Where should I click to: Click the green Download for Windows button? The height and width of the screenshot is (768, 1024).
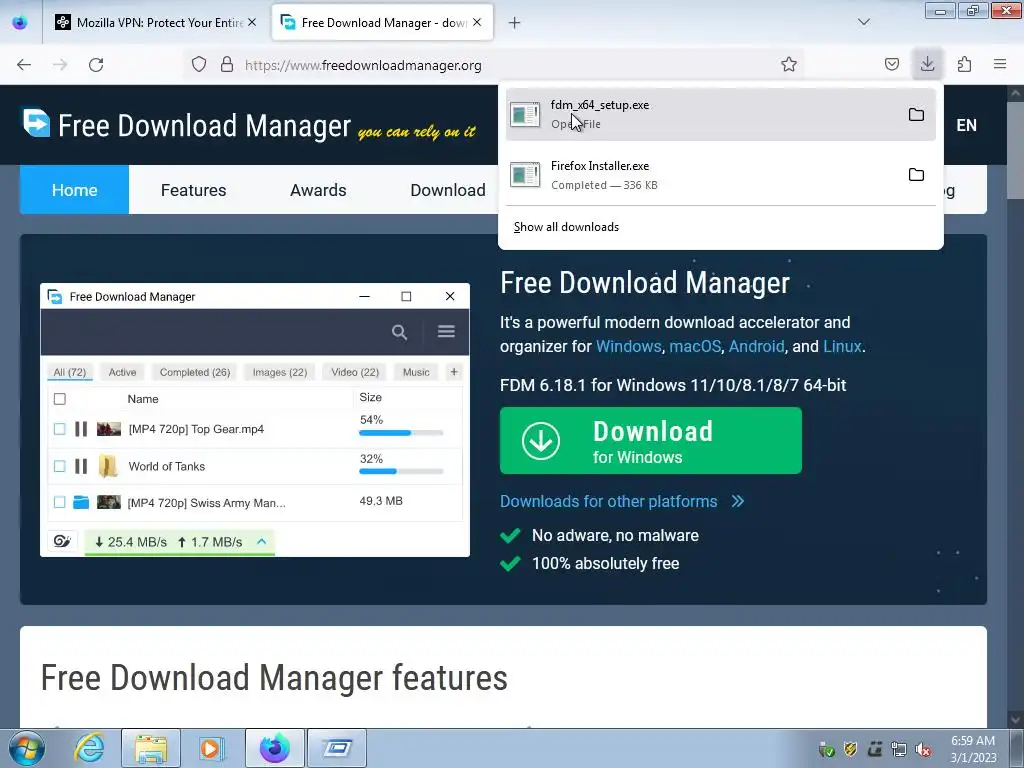650,441
